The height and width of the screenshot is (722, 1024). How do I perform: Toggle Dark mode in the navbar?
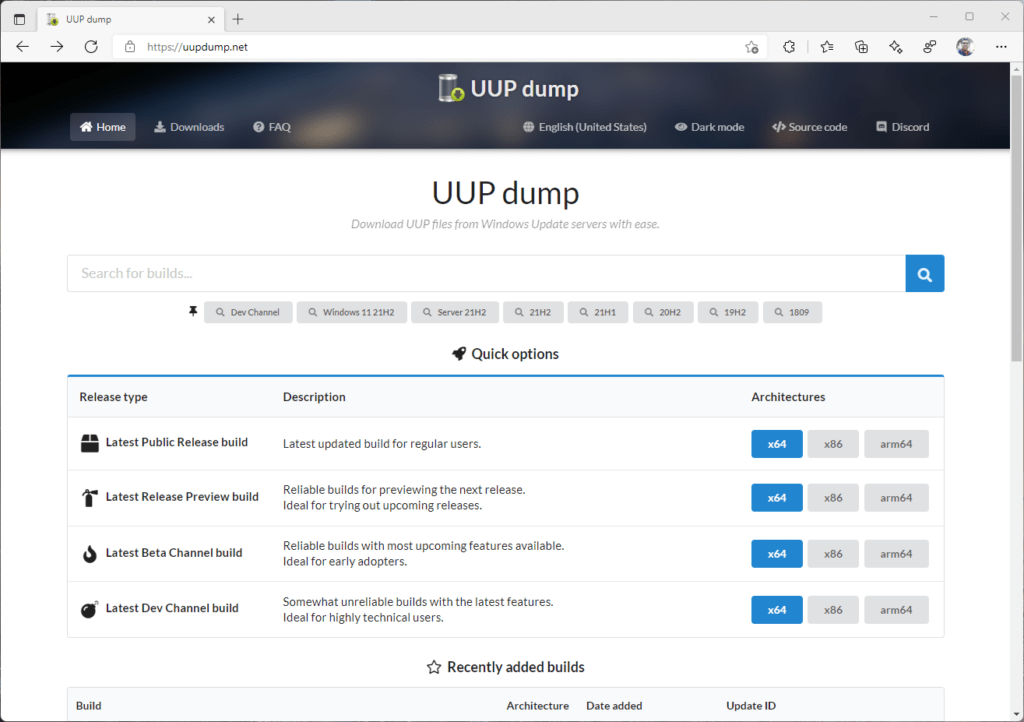[709, 127]
